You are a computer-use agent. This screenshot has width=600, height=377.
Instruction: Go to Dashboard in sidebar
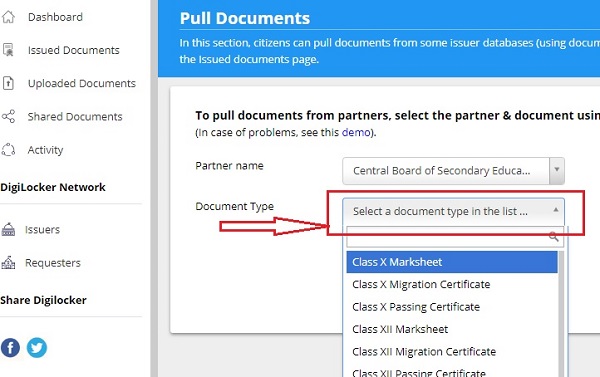point(55,17)
